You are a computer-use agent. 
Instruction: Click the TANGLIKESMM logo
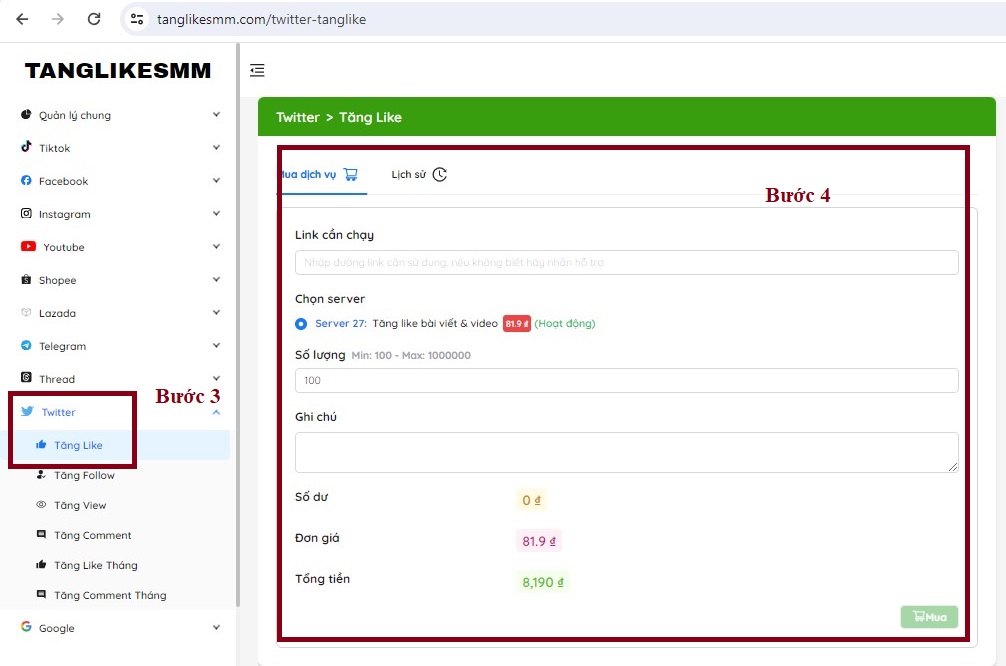pos(118,70)
